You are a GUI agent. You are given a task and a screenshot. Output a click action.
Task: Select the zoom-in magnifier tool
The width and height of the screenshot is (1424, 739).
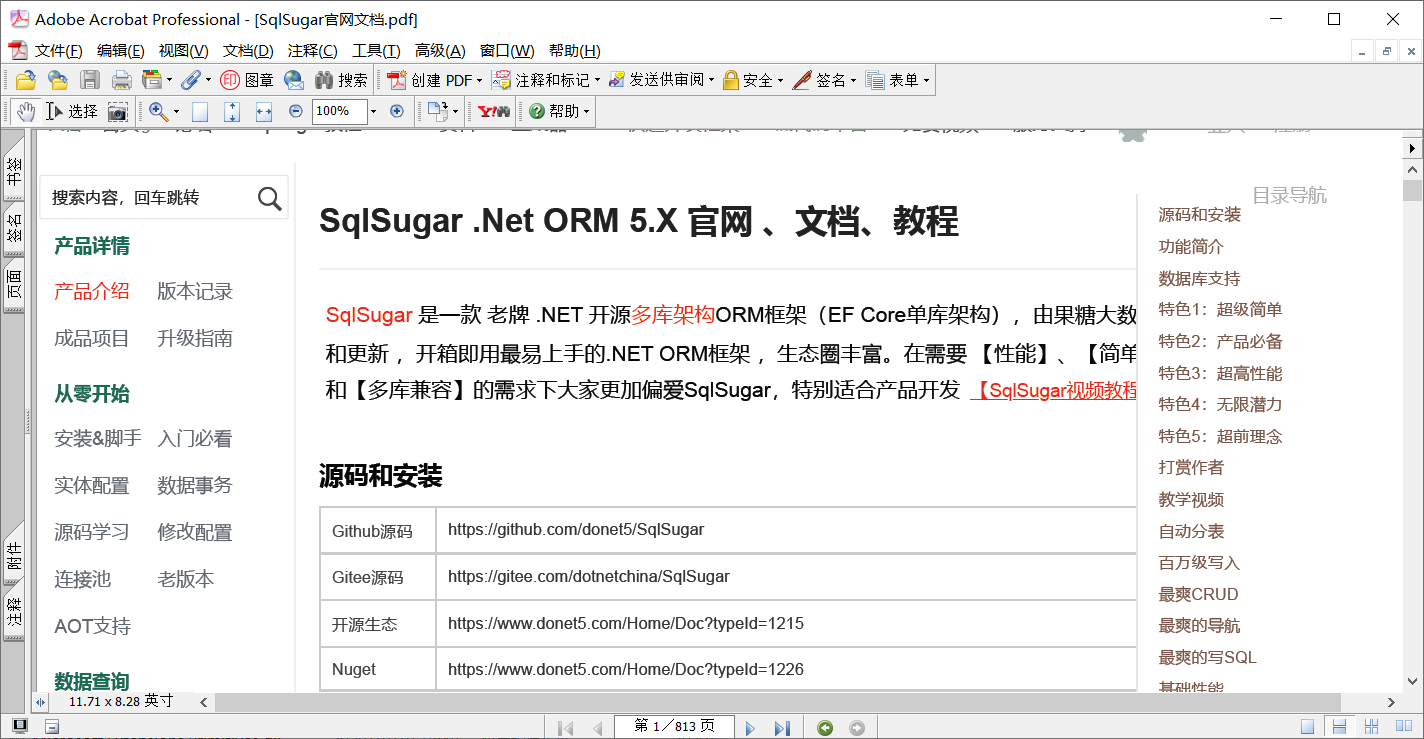(x=158, y=111)
